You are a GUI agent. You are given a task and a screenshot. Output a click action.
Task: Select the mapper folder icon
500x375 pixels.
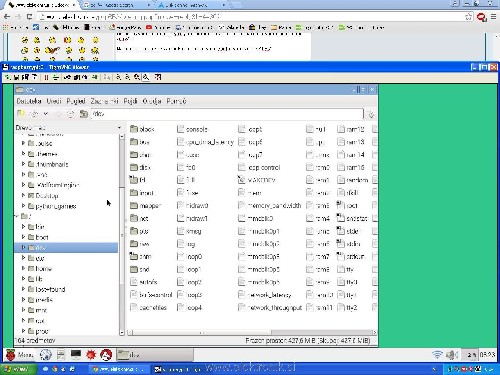(134, 205)
